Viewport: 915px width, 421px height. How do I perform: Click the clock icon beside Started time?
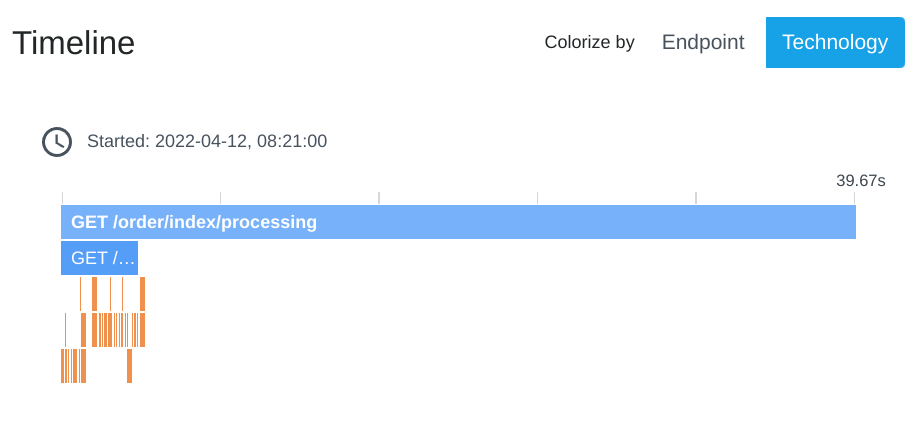[57, 142]
